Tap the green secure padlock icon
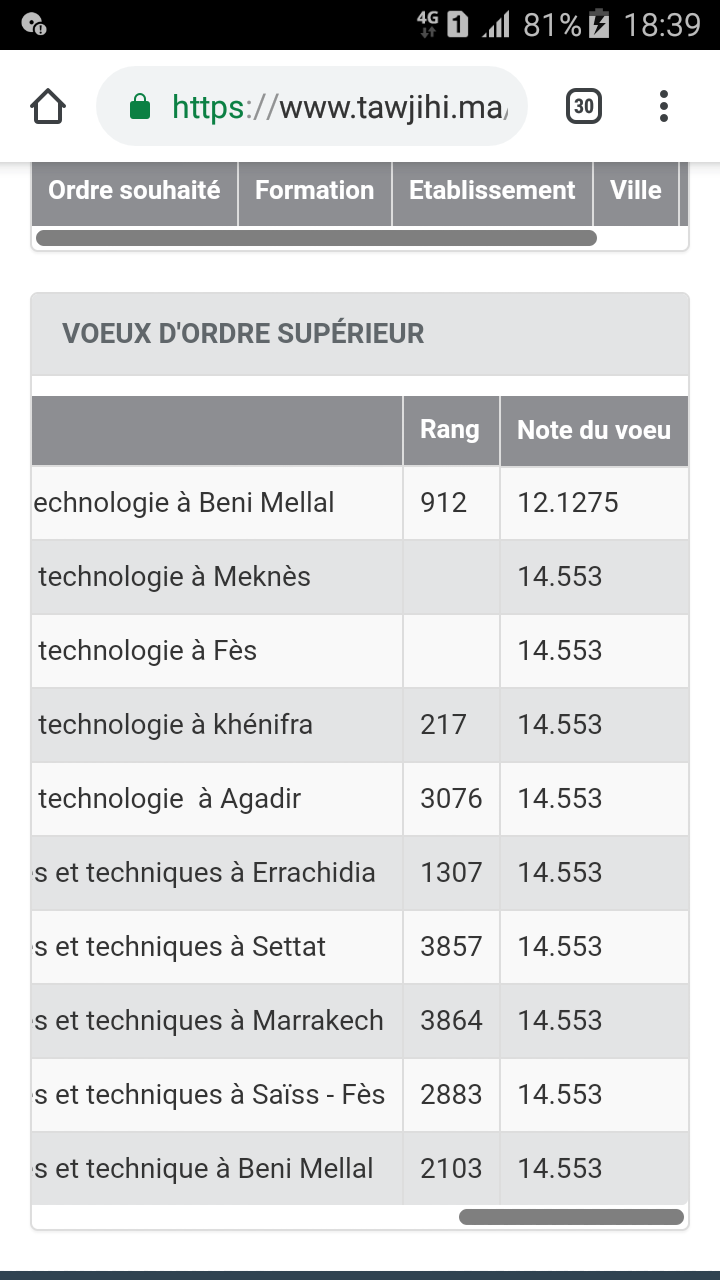The height and width of the screenshot is (1280, 720). pos(141,106)
